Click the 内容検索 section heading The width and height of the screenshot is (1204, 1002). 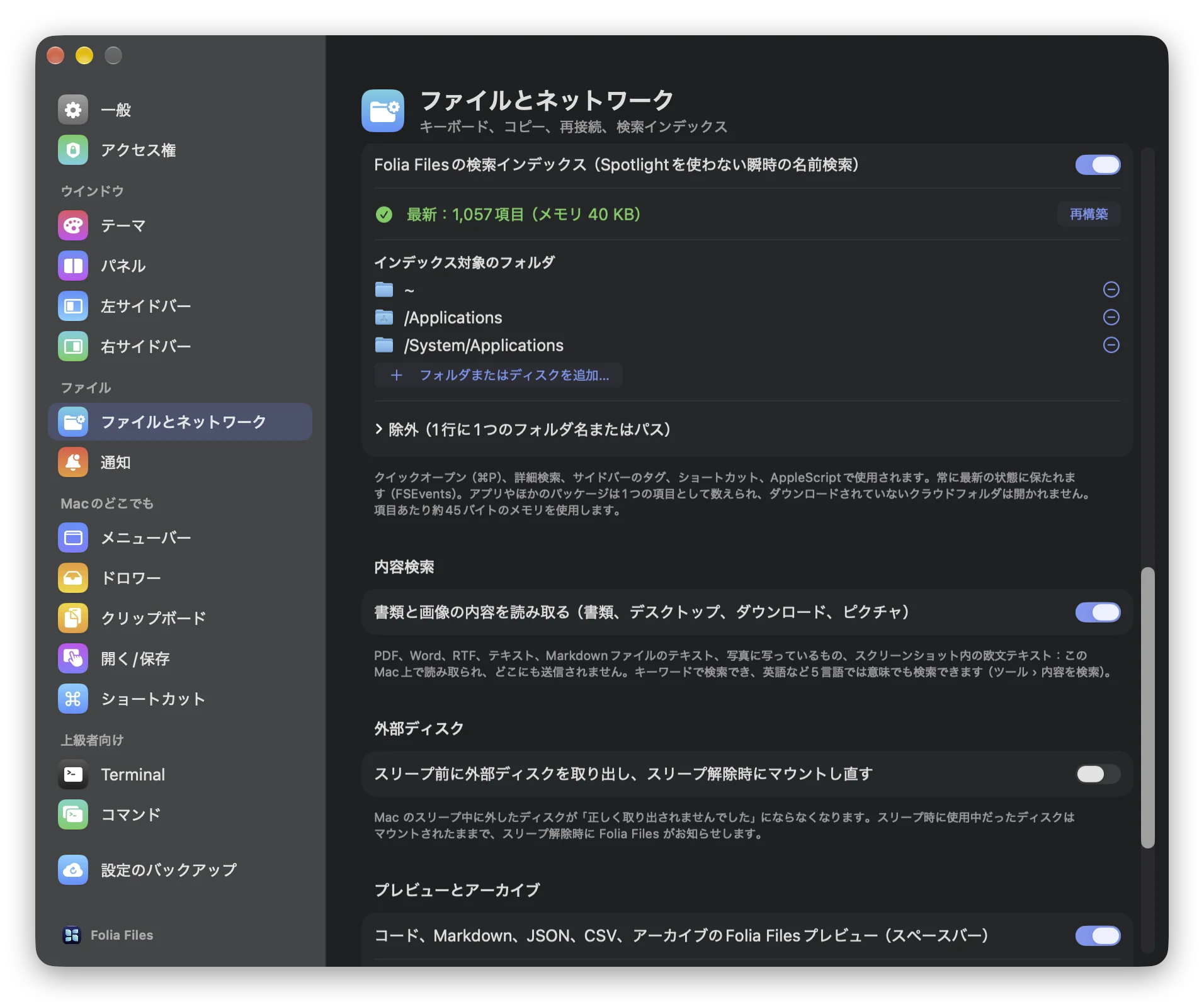pos(404,567)
